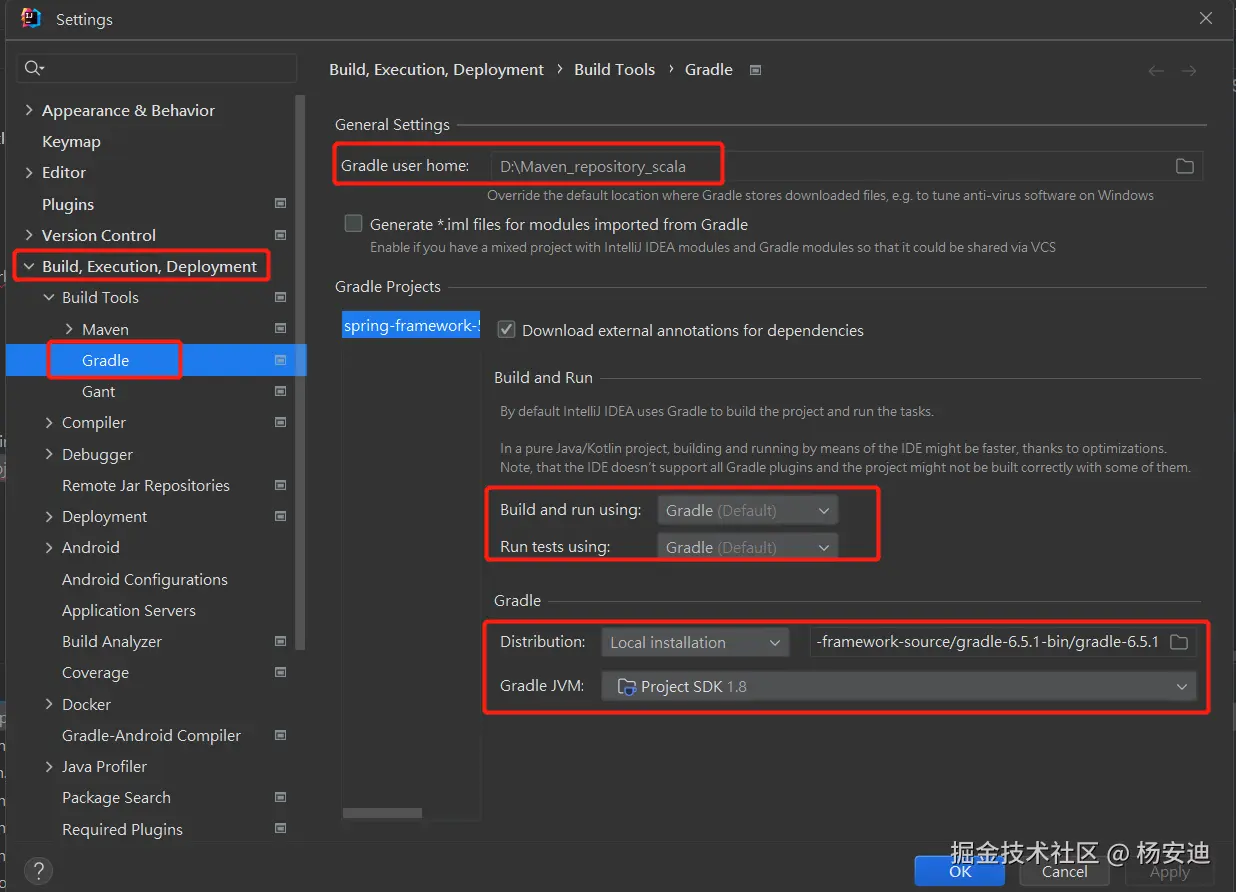
Task: Navigate forward with the right arrow
Action: pyautogui.click(x=1189, y=70)
